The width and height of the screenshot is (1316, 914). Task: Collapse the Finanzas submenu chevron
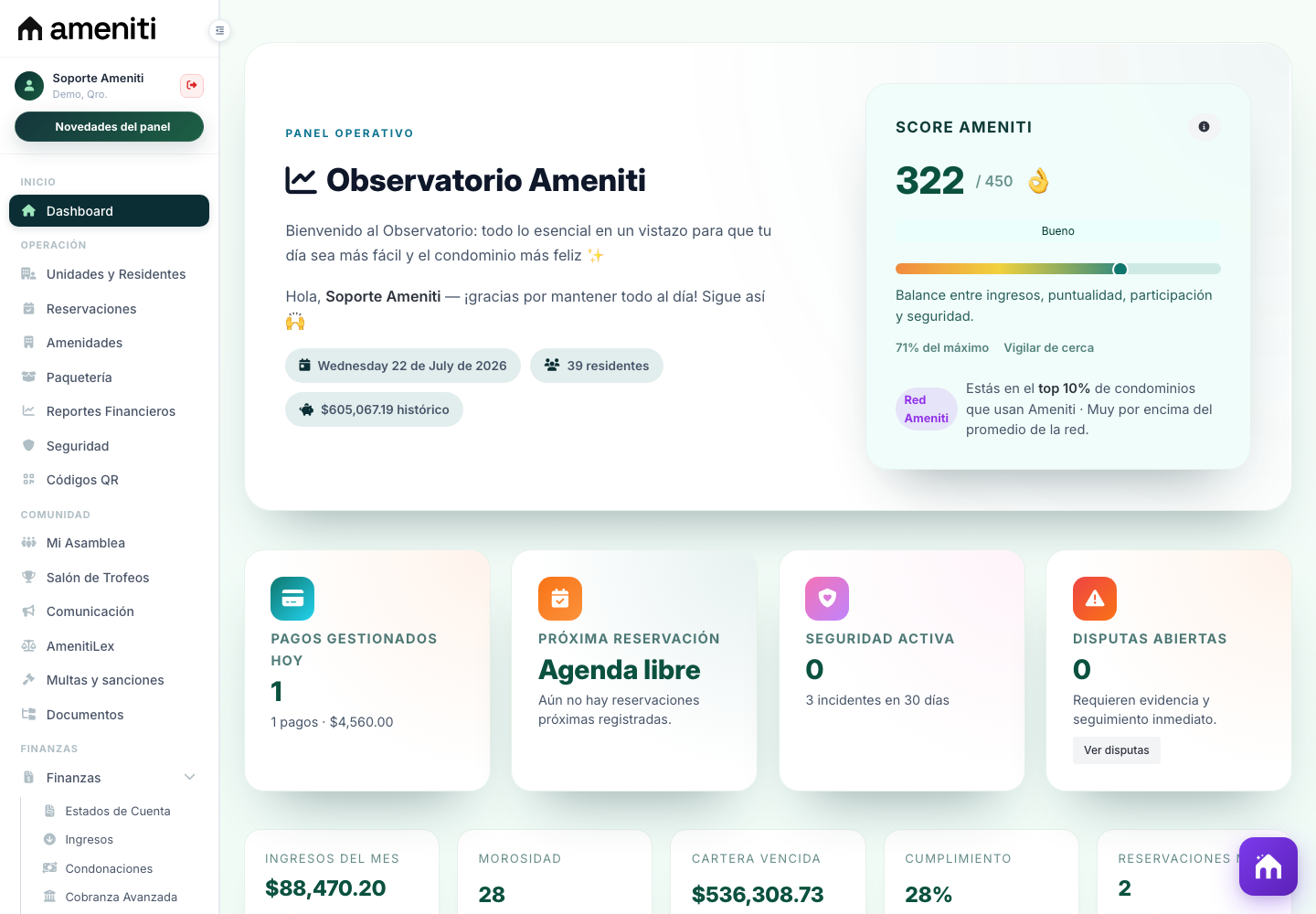coord(190,778)
